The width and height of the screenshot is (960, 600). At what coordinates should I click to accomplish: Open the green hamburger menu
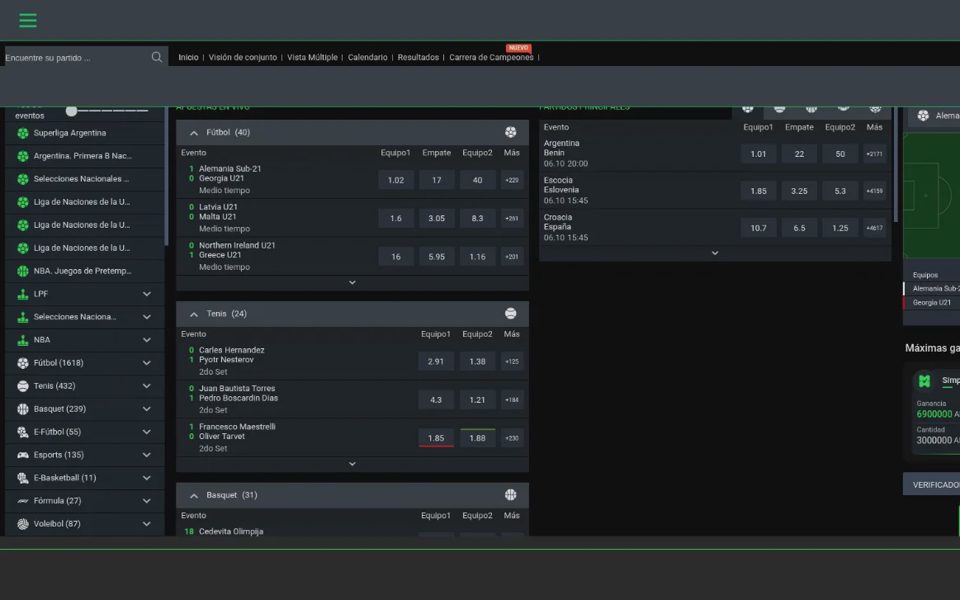[28, 20]
